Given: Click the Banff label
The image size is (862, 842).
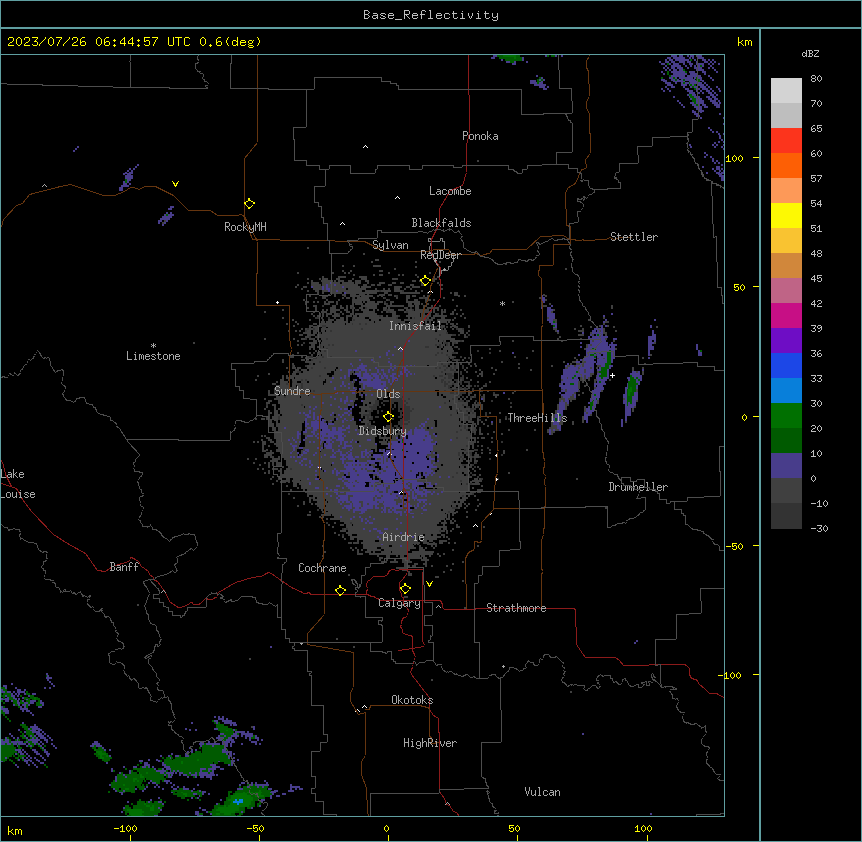Looking at the screenshot, I should coord(124,567).
